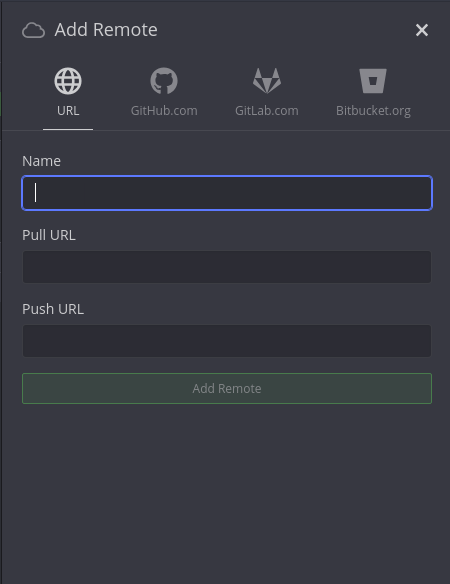The width and height of the screenshot is (450, 584).
Task: Switch to the URL tab label
Action: (x=68, y=111)
